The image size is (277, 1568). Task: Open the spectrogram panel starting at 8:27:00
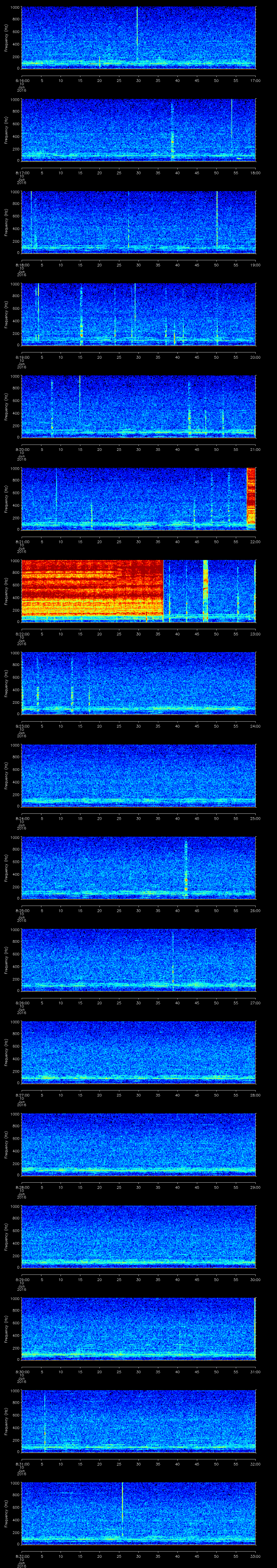[139, 1052]
